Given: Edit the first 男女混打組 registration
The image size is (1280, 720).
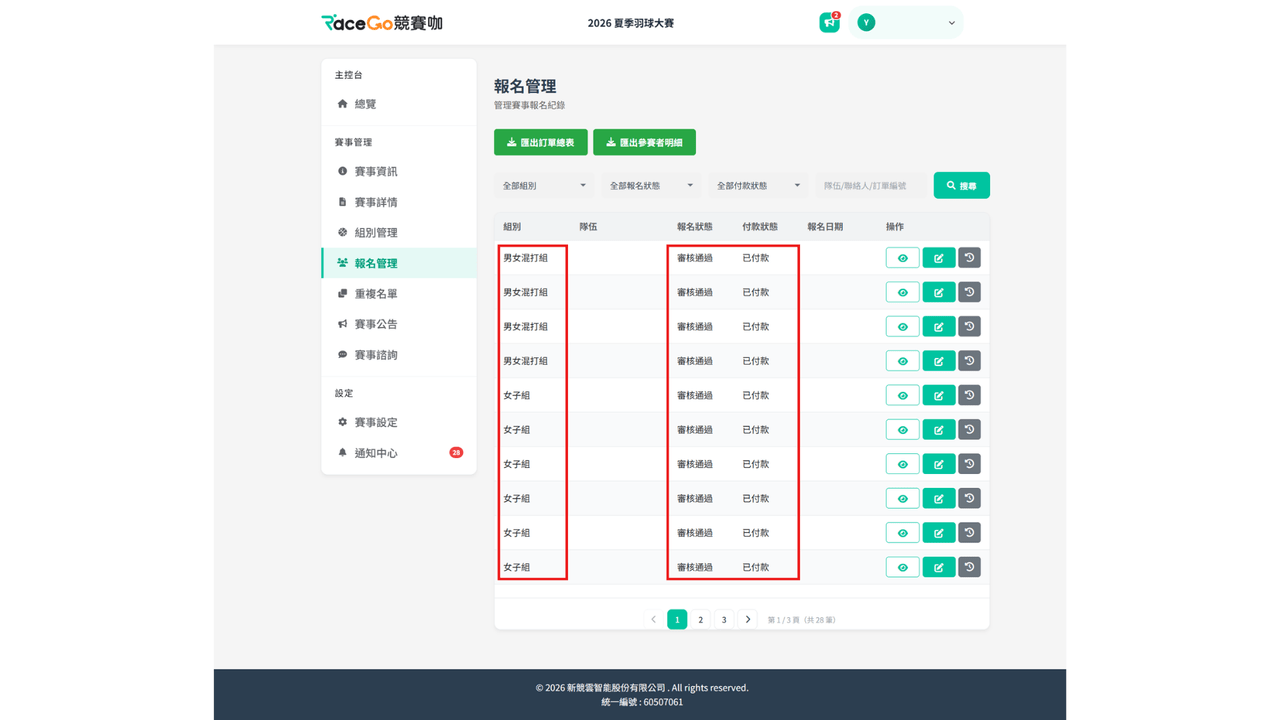Looking at the screenshot, I should [x=939, y=258].
